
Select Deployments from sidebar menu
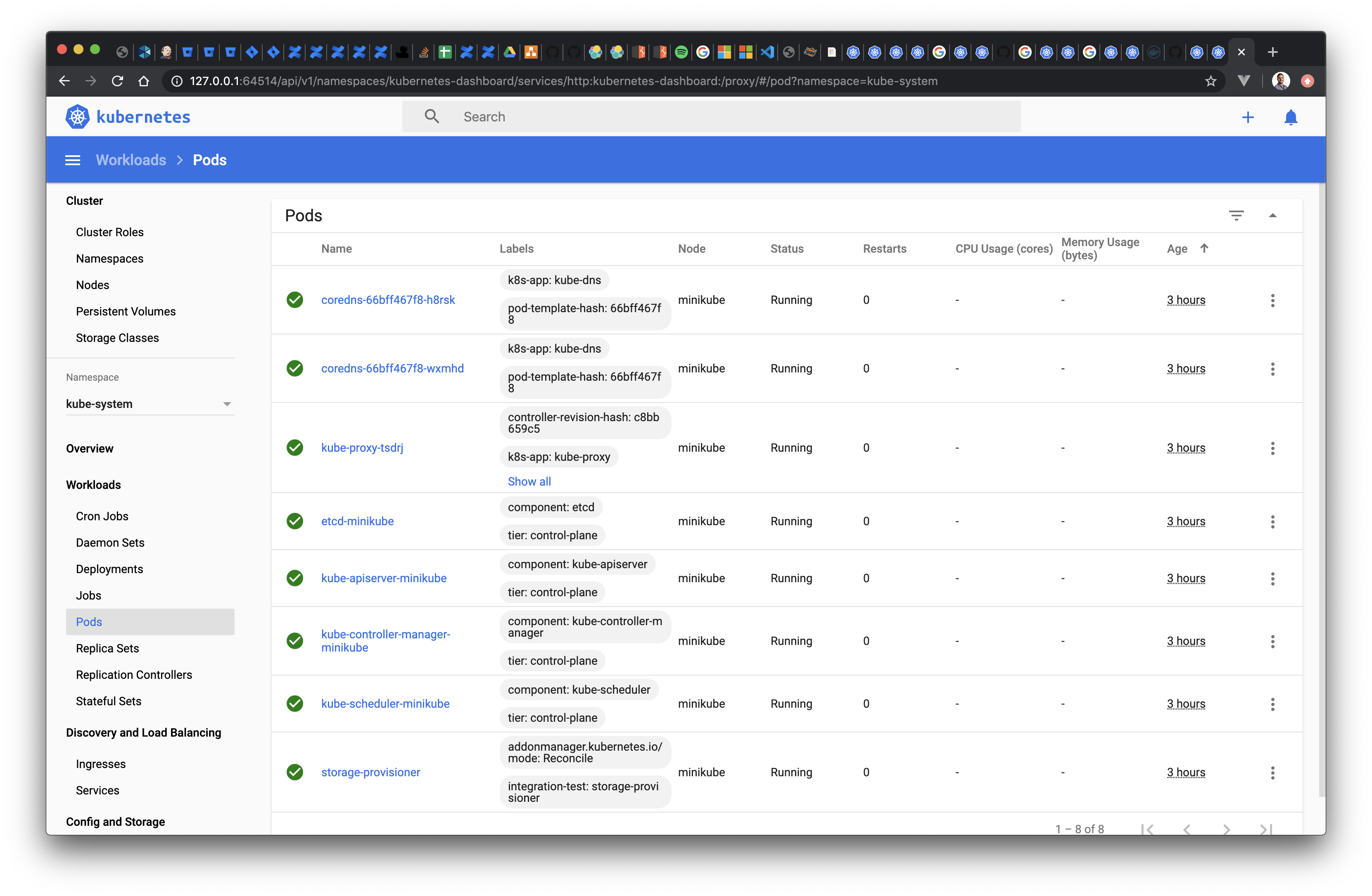click(110, 570)
